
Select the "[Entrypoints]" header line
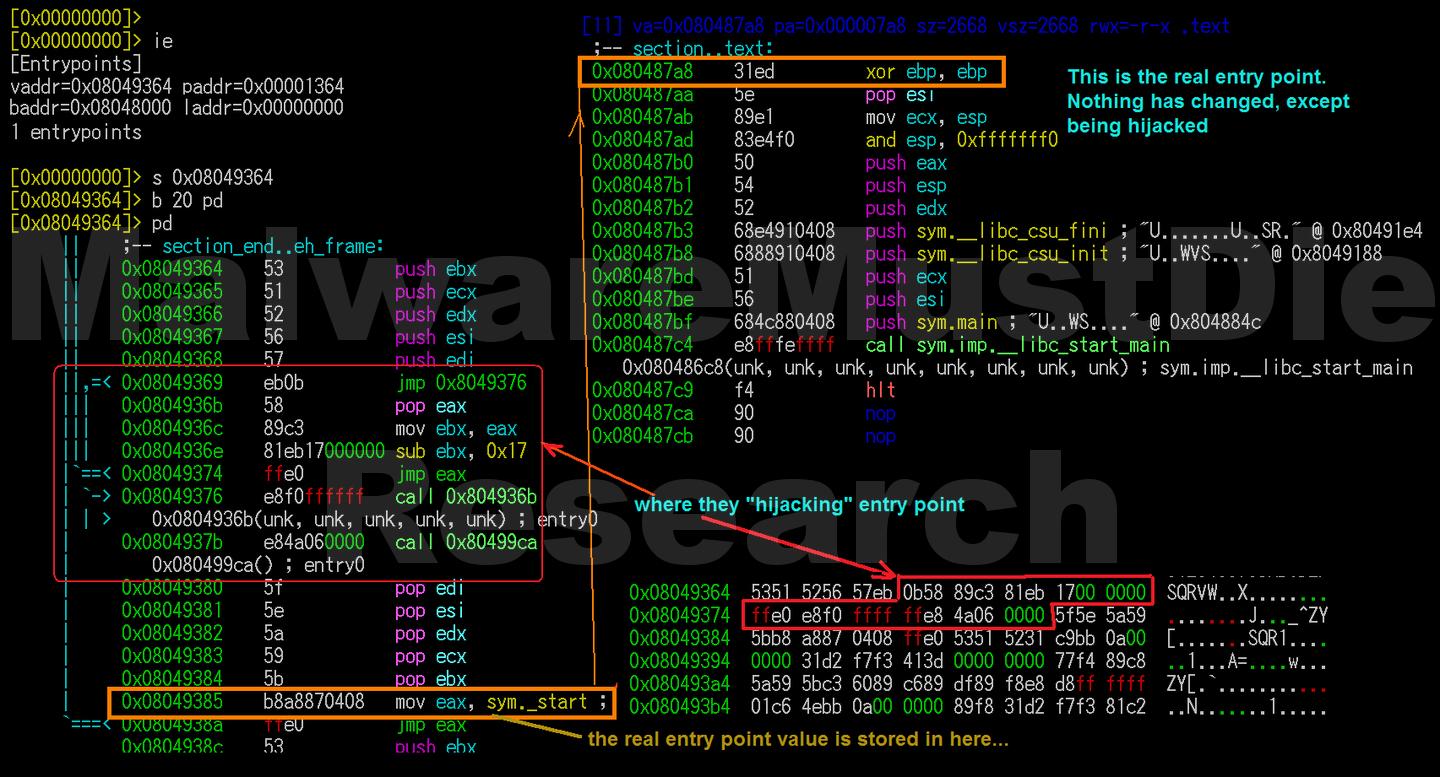tap(76, 64)
